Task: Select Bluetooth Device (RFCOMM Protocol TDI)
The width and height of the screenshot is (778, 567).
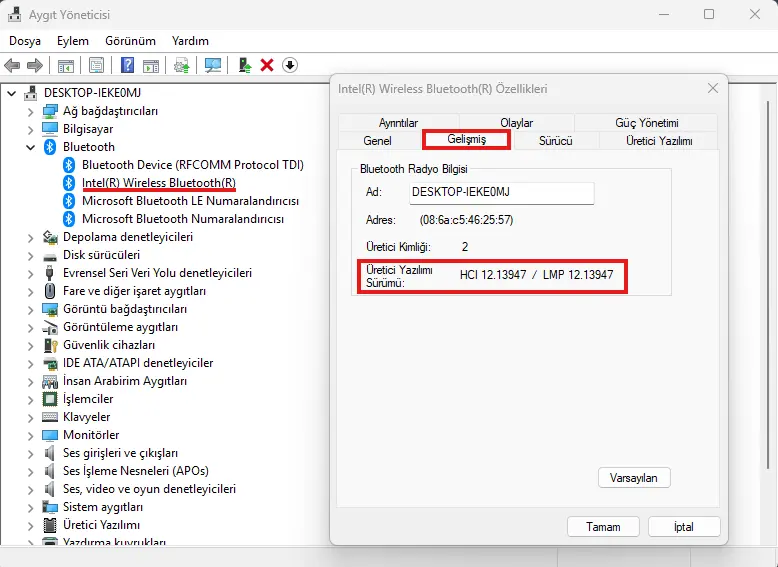Action: coord(193,165)
